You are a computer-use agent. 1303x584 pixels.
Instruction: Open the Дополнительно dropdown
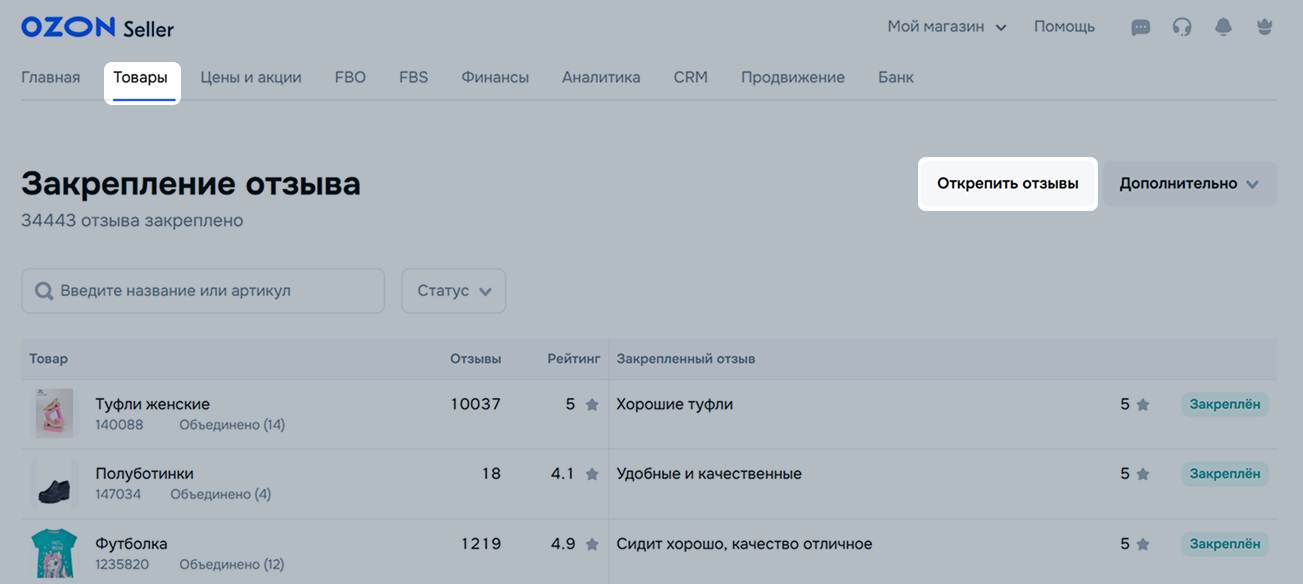pos(1189,184)
